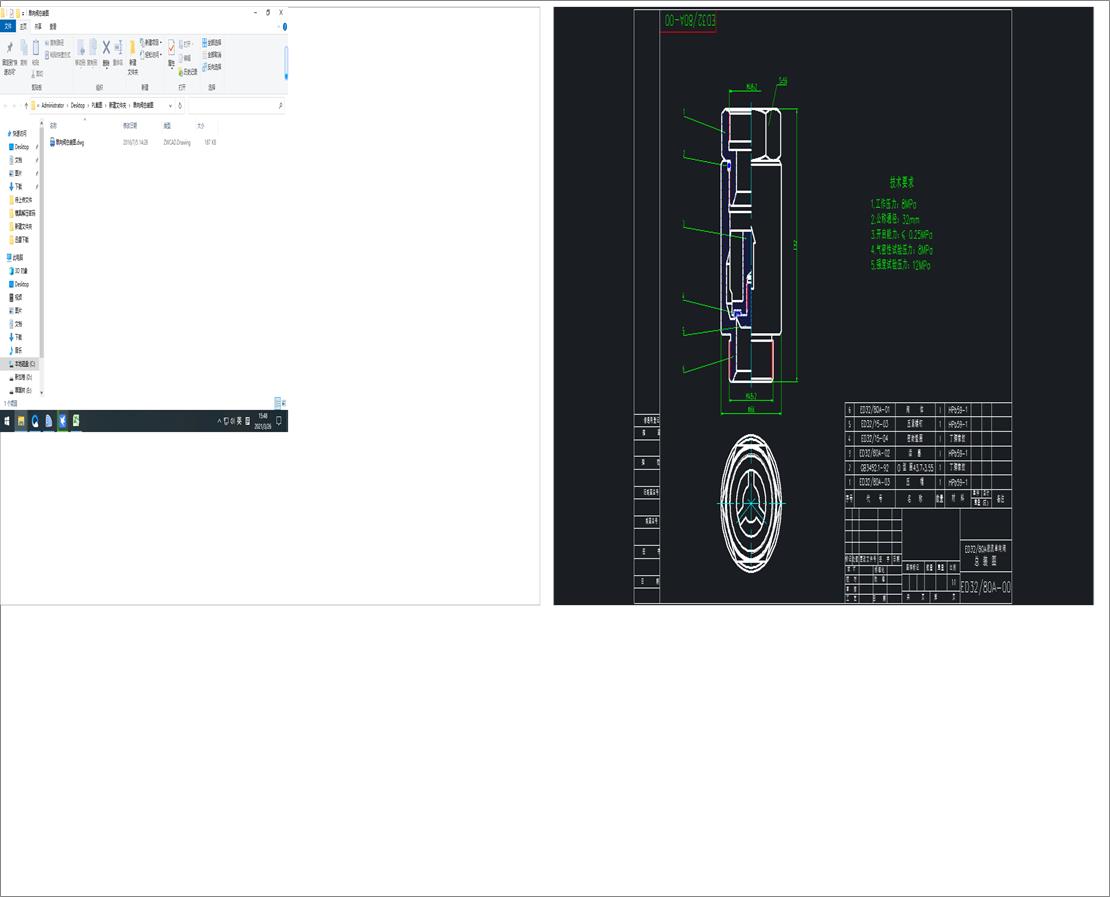The height and width of the screenshot is (897, 1110).
Task: Open the Windows Start menu
Action: coord(7,421)
